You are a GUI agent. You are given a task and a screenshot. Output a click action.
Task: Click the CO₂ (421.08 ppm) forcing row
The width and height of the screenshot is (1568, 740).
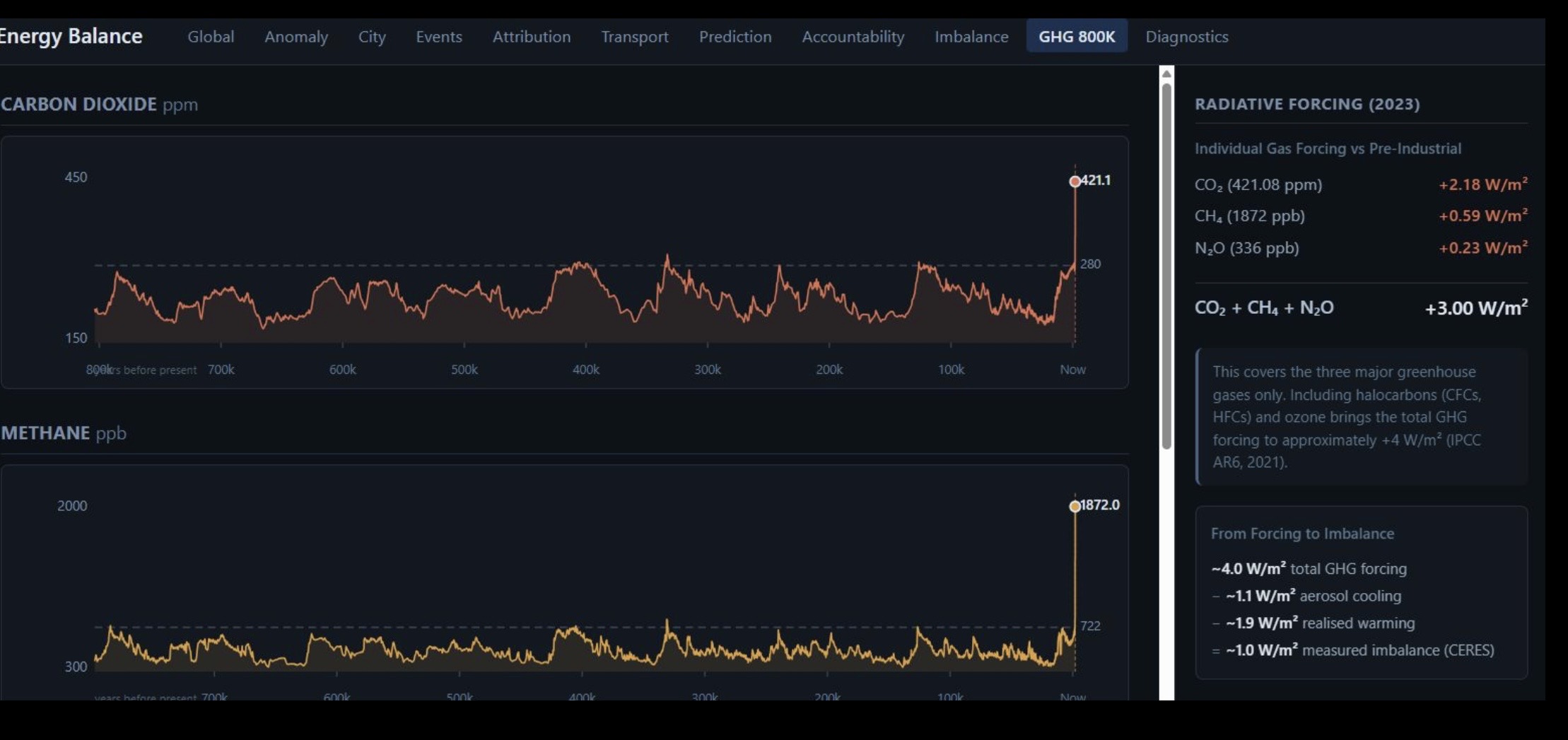click(1360, 184)
